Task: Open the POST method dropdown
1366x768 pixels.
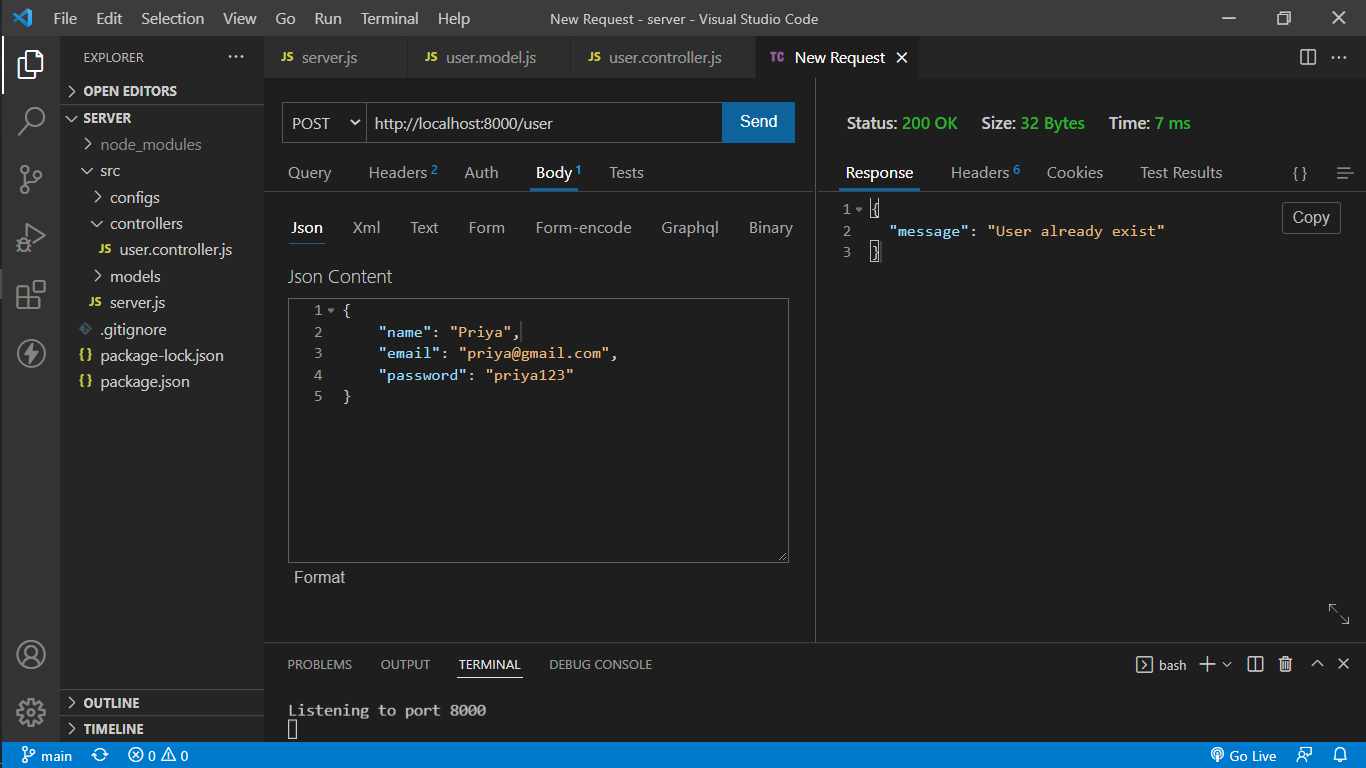Action: click(x=323, y=122)
